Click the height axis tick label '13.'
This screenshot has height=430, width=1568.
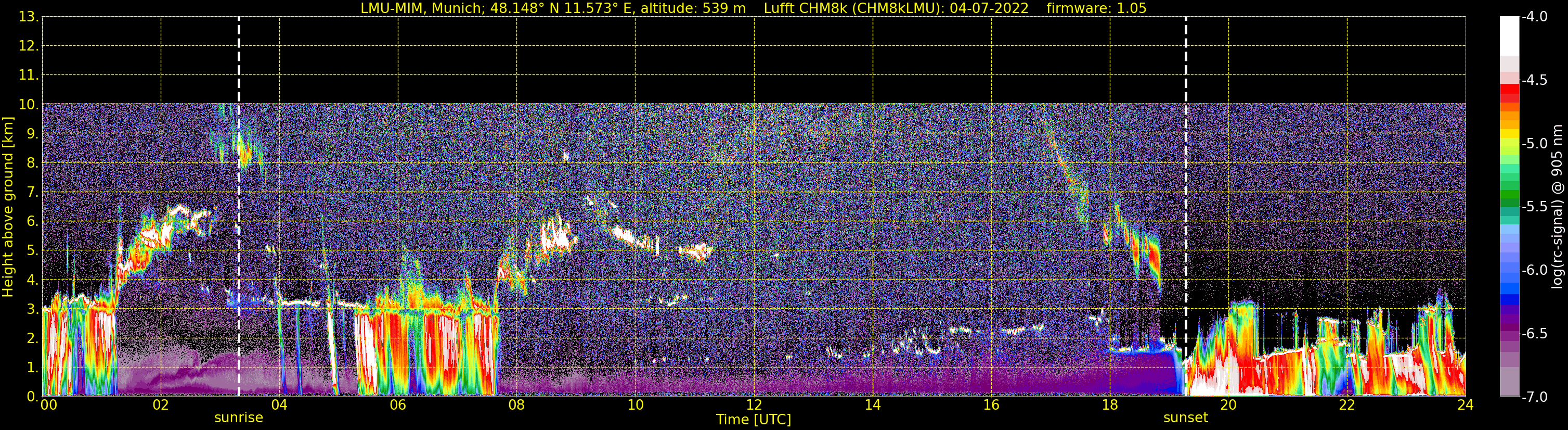click(29, 17)
